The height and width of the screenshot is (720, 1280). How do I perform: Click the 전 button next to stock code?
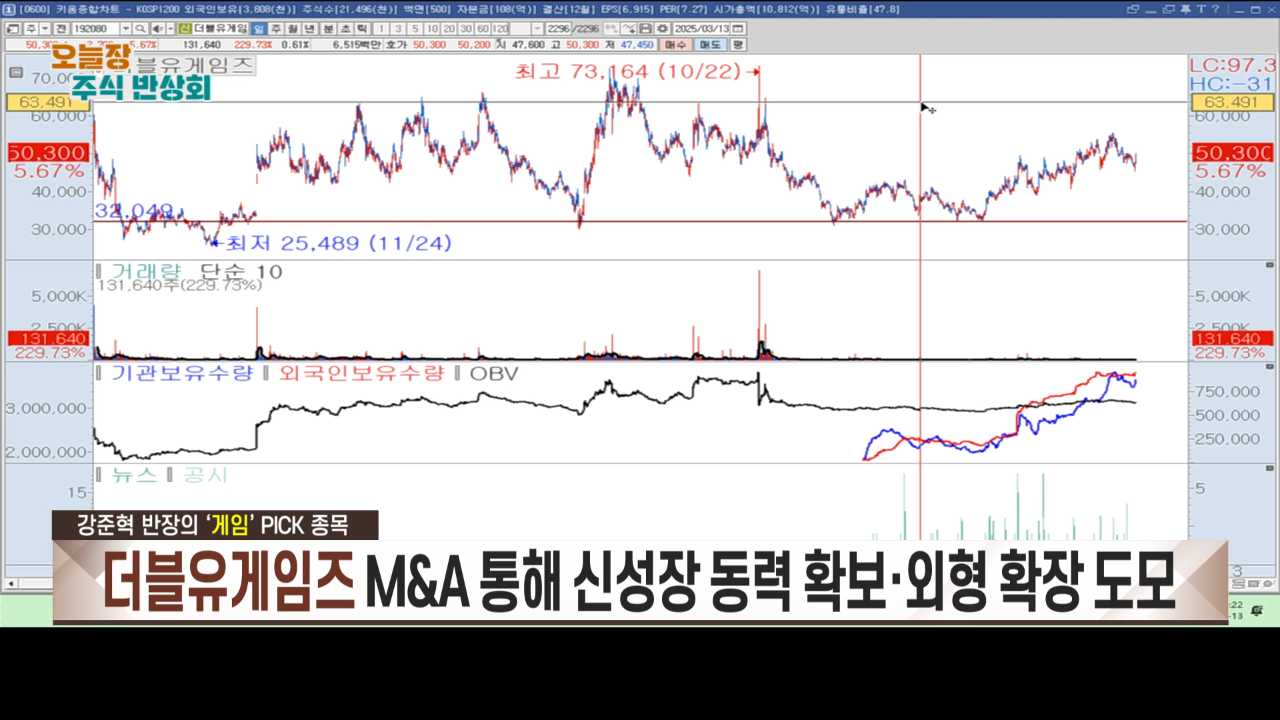click(x=60, y=29)
